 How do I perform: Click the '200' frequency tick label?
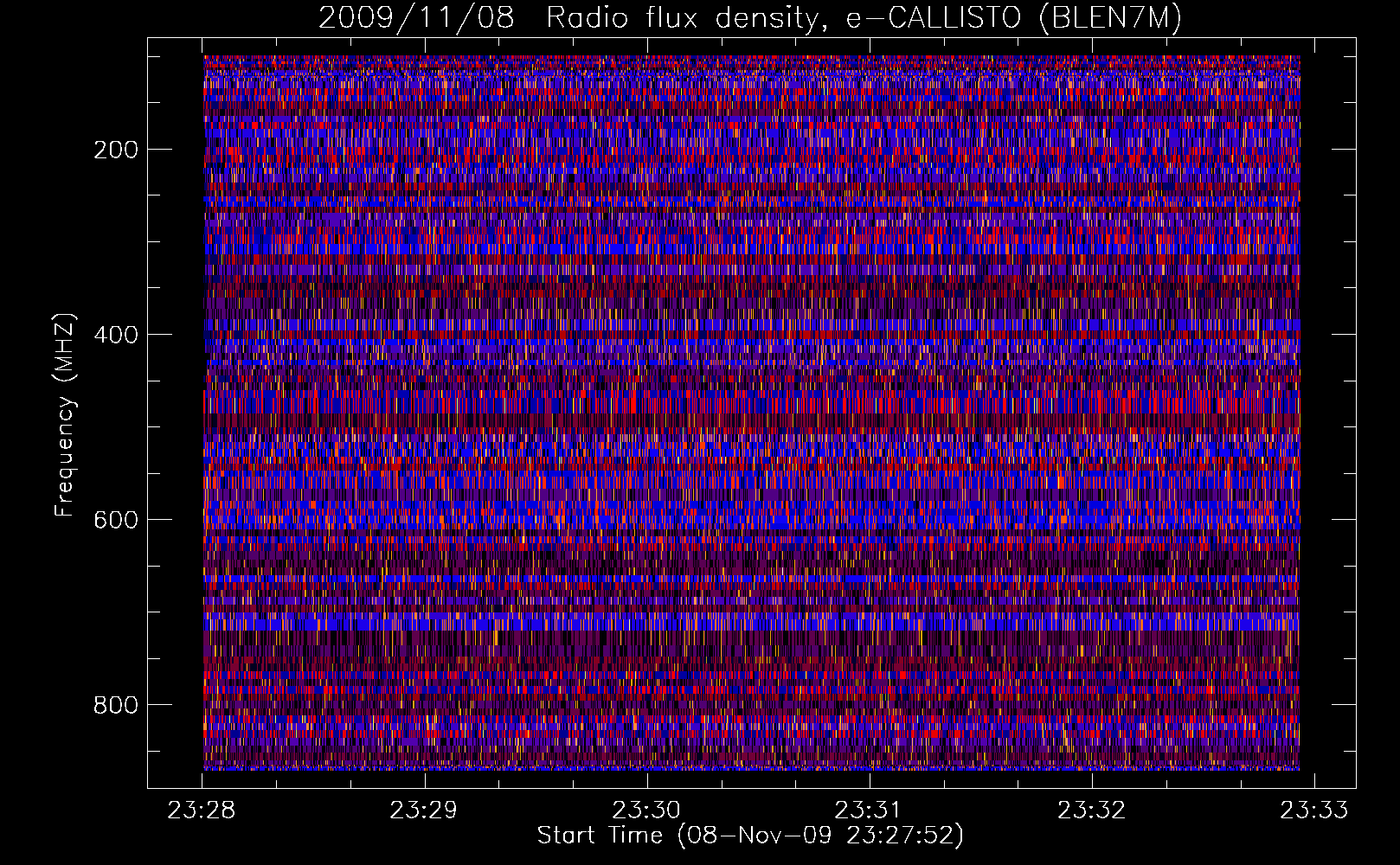116,150
